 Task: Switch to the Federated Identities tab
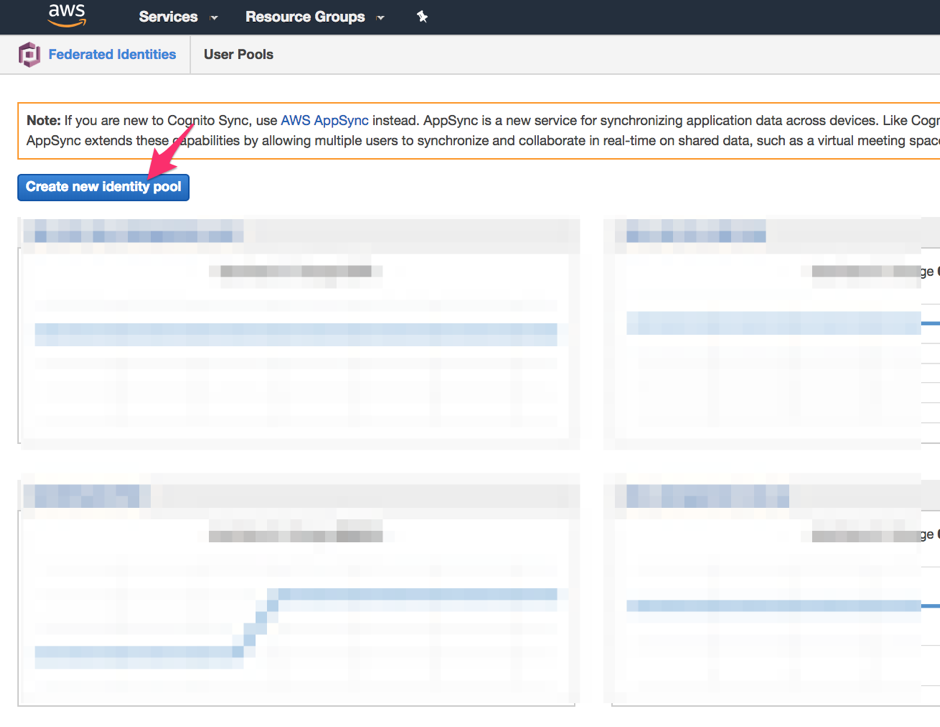(112, 55)
